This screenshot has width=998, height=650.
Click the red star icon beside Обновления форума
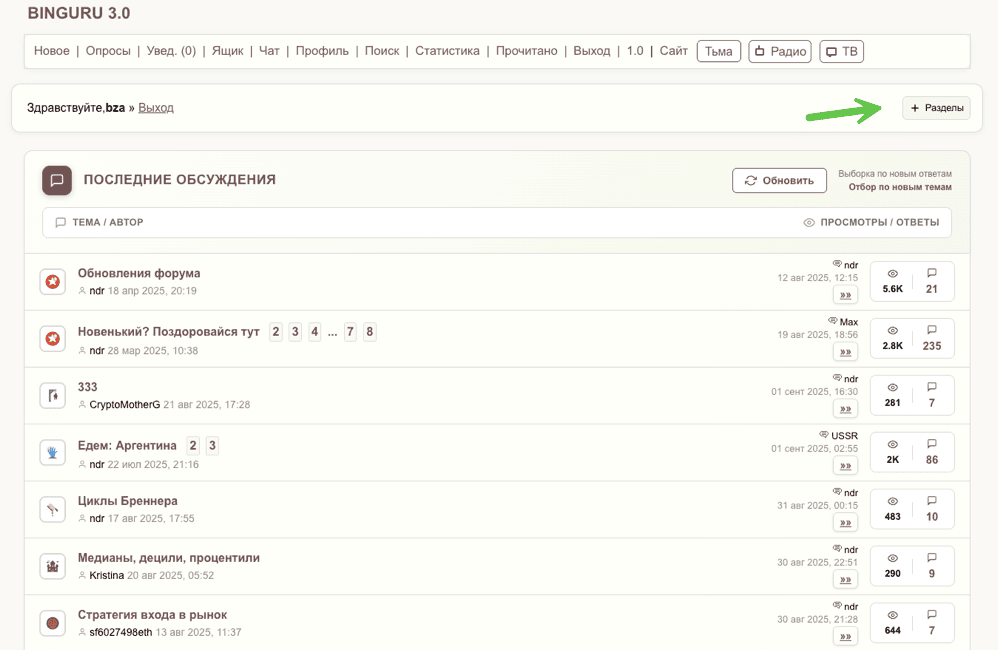click(53, 282)
